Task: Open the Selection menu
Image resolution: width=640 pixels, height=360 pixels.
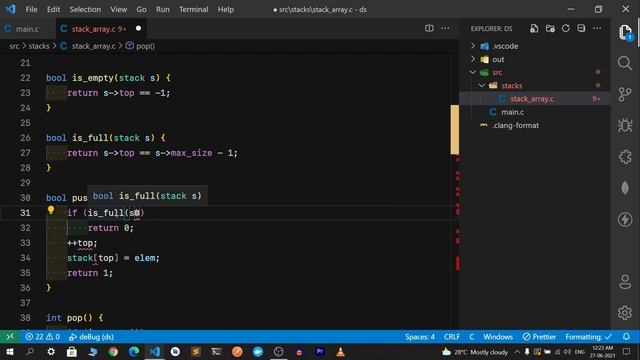Action: click(85, 9)
